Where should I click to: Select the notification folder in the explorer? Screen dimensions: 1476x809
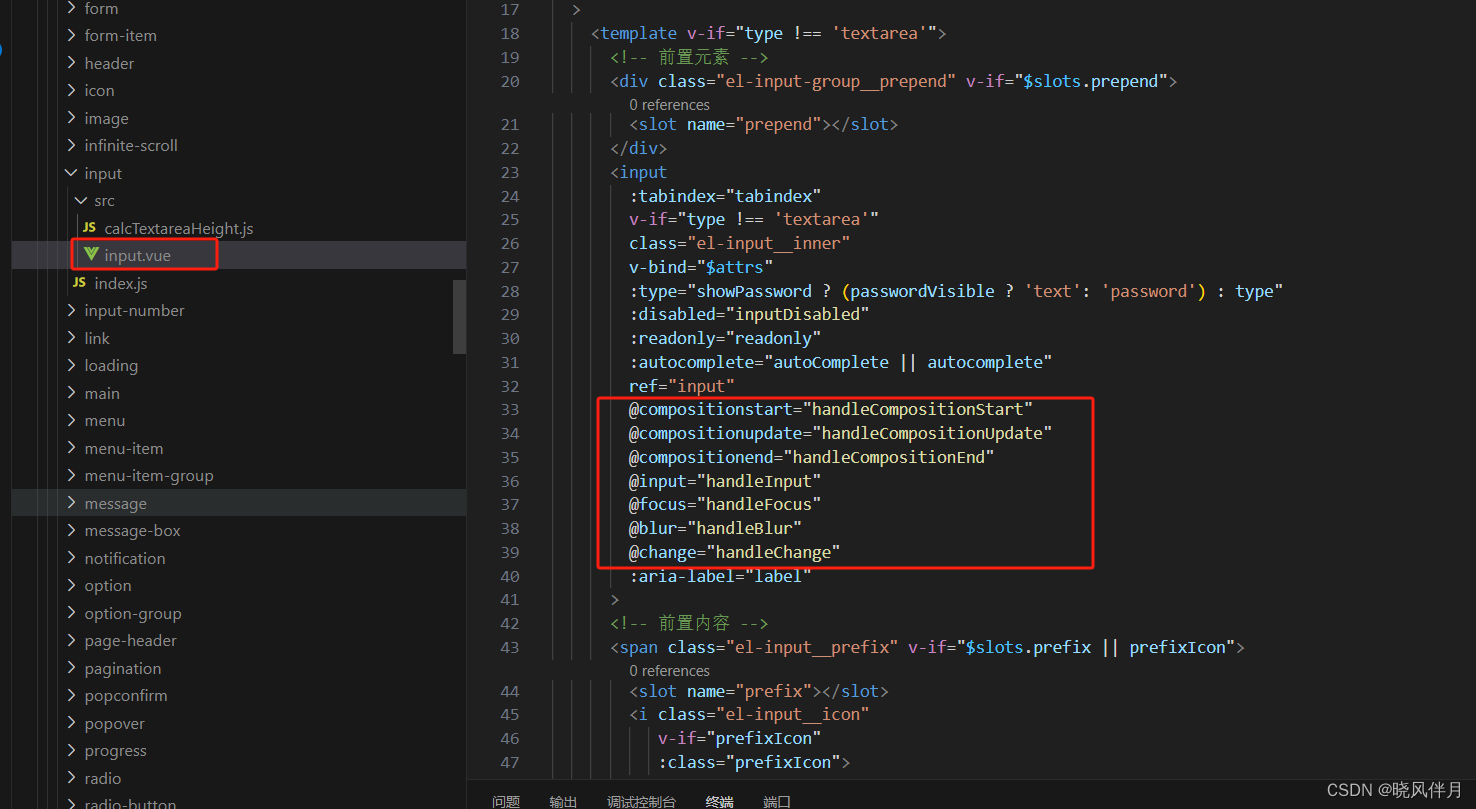pyautogui.click(x=125, y=557)
